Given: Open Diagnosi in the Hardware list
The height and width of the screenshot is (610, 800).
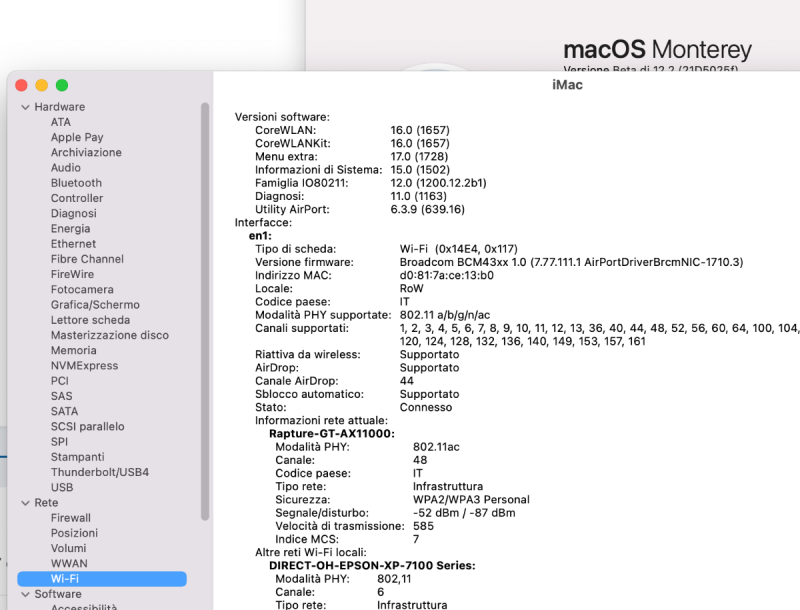Looking at the screenshot, I should (x=73, y=214).
